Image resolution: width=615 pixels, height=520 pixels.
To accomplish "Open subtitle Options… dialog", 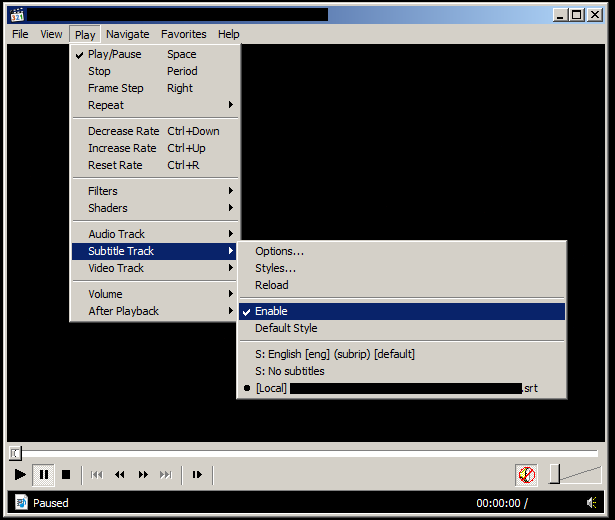I will point(402,251).
